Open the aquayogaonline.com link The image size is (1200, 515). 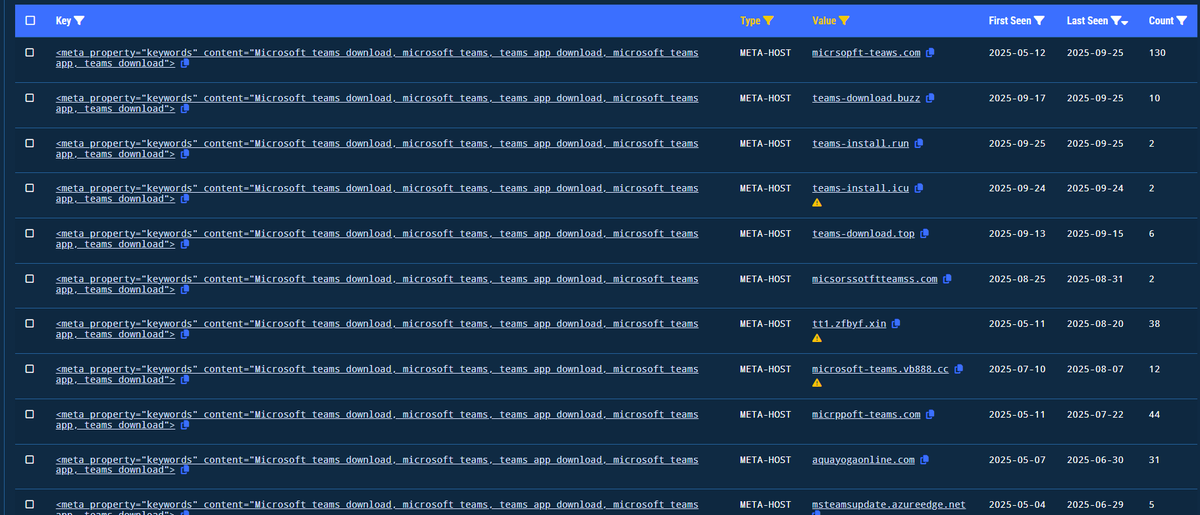[863, 459]
